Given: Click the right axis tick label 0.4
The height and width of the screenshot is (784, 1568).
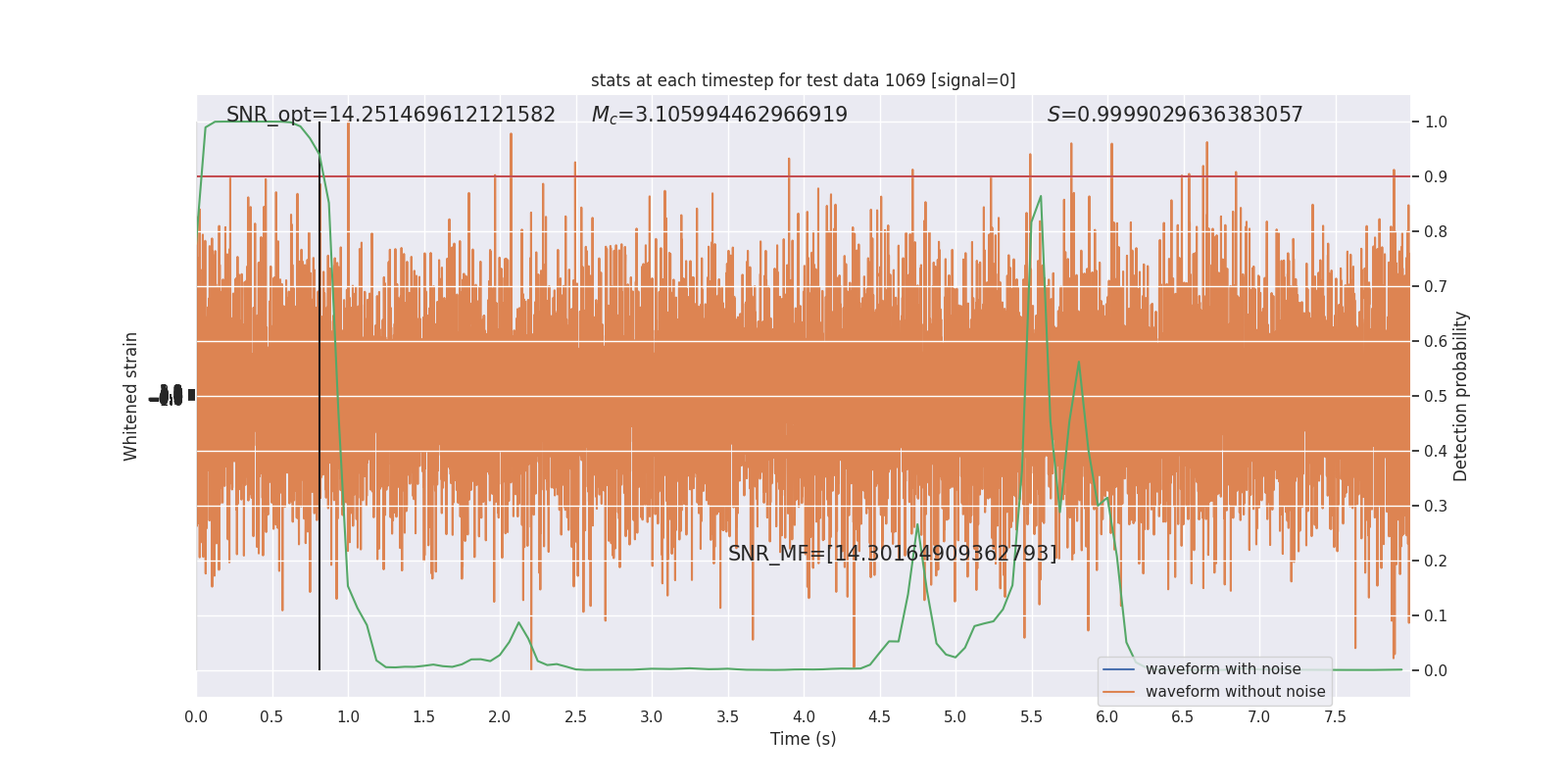Looking at the screenshot, I should [1436, 452].
